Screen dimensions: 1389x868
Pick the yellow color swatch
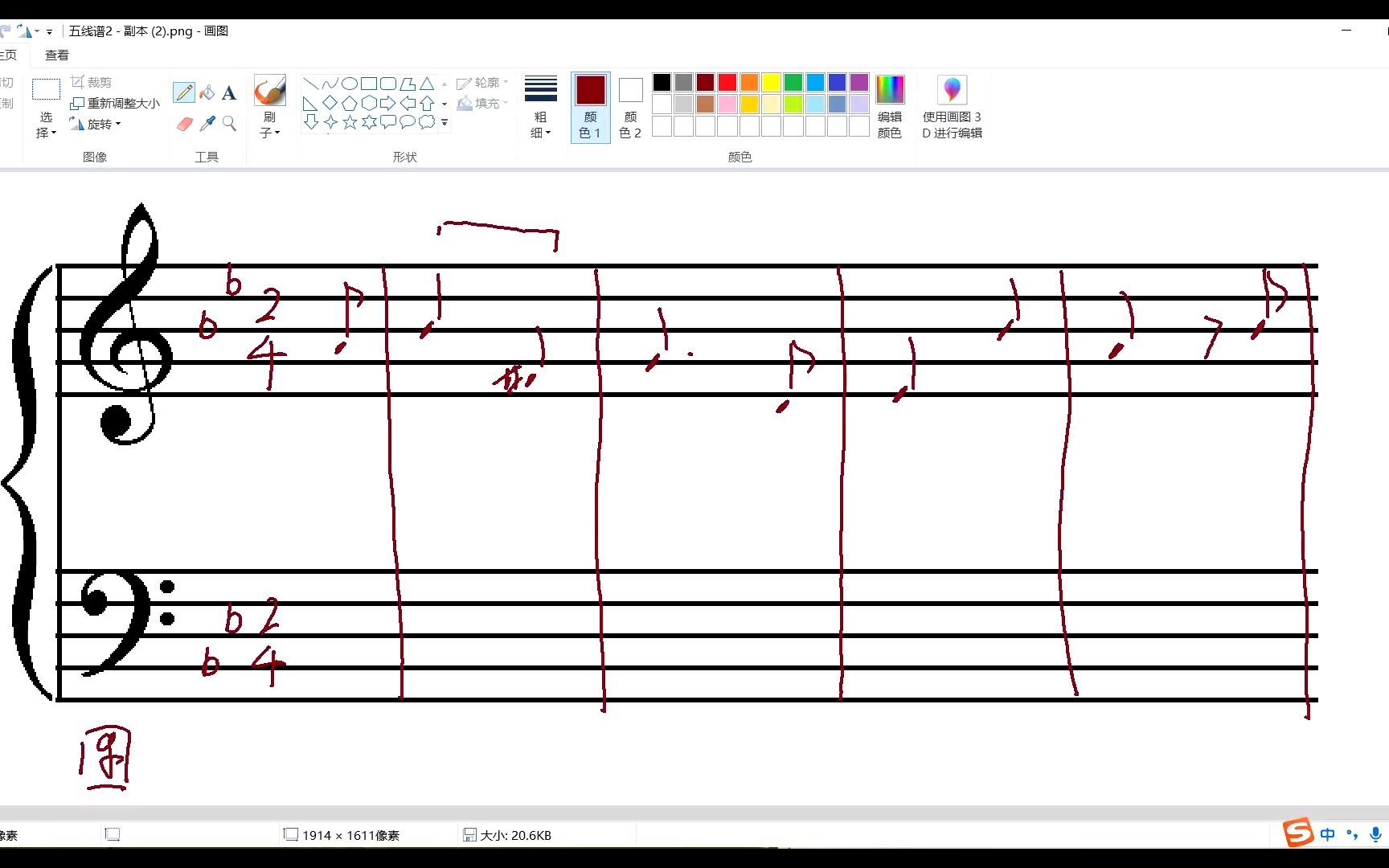(x=772, y=82)
